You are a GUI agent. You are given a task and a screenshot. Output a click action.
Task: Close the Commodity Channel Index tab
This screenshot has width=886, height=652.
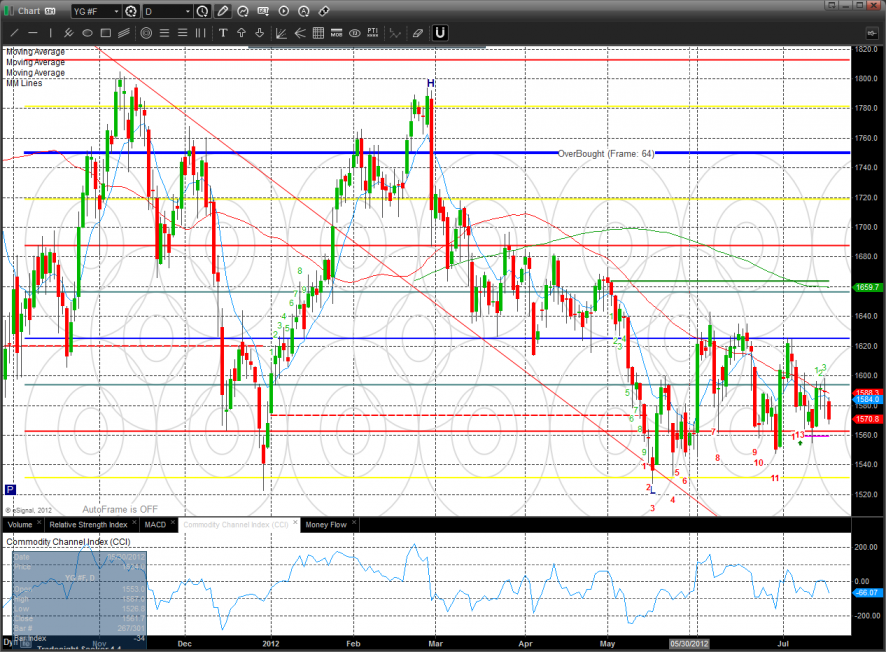(x=295, y=523)
